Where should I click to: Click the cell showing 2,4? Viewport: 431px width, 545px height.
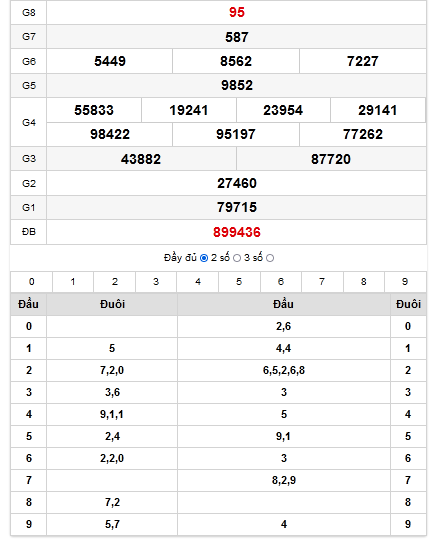pyautogui.click(x=112, y=436)
